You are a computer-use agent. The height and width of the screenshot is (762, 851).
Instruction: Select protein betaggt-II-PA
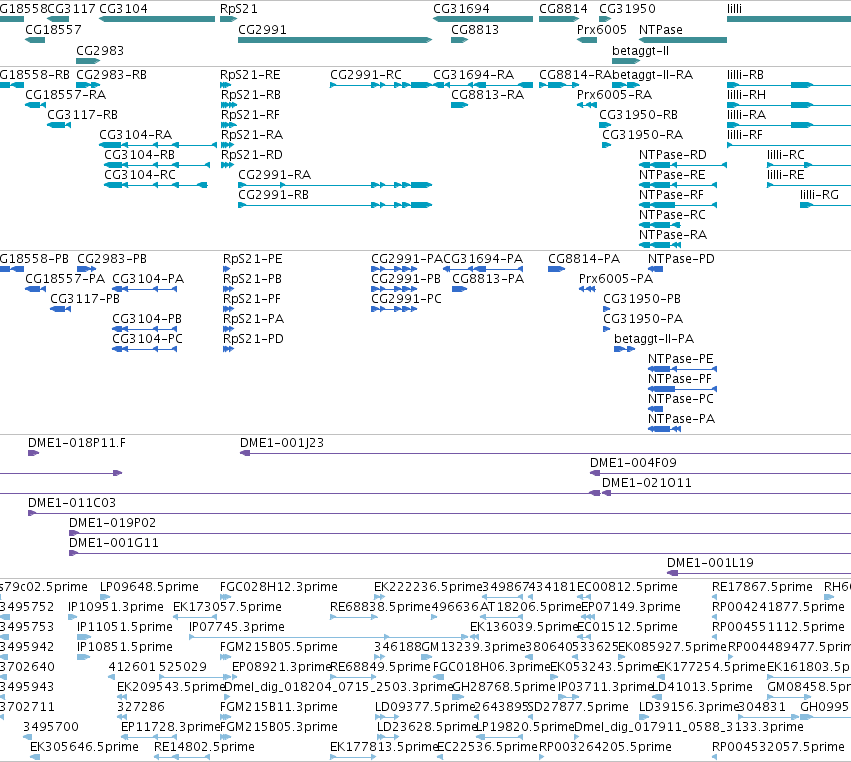click(653, 339)
